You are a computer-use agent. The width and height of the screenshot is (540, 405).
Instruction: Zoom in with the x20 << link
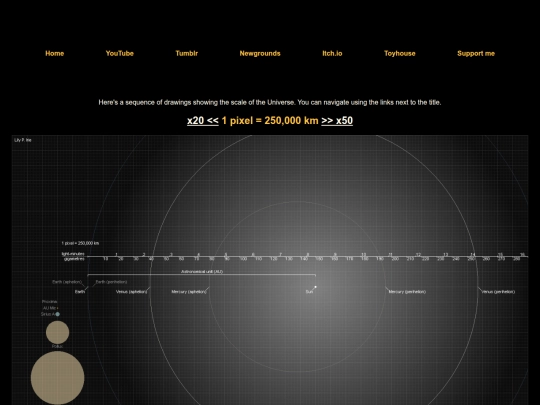(203, 121)
